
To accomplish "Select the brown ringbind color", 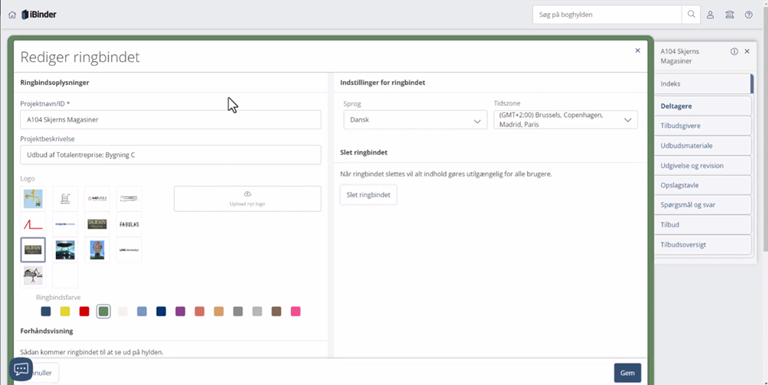I will click(276, 312).
